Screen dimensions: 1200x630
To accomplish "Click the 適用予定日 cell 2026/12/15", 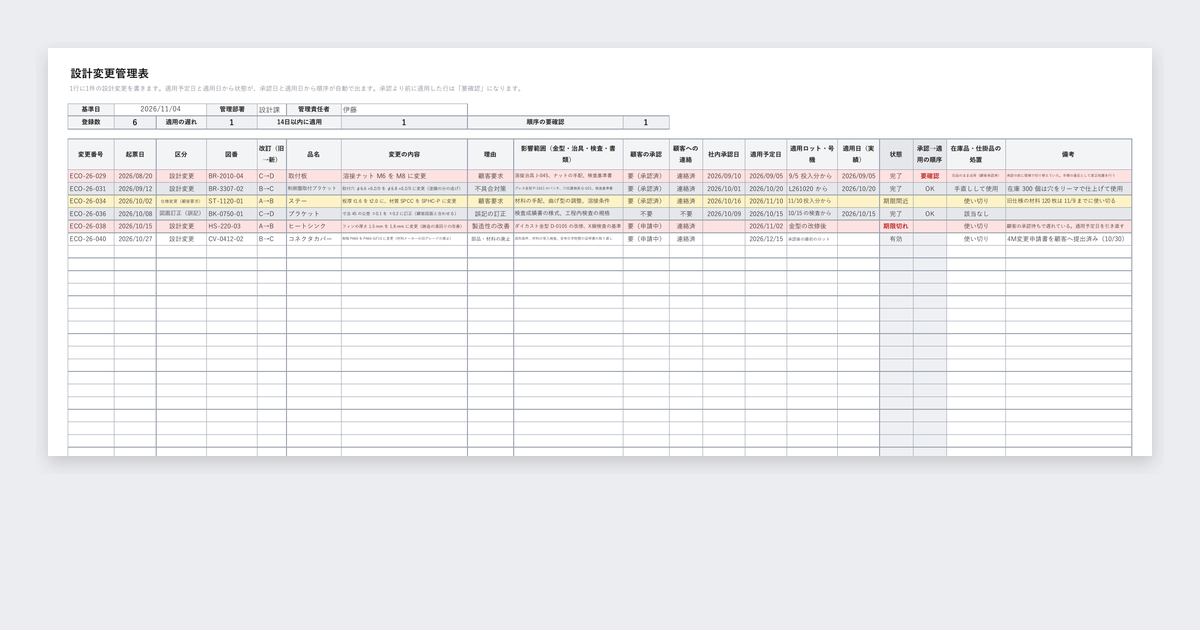I will pos(766,239).
